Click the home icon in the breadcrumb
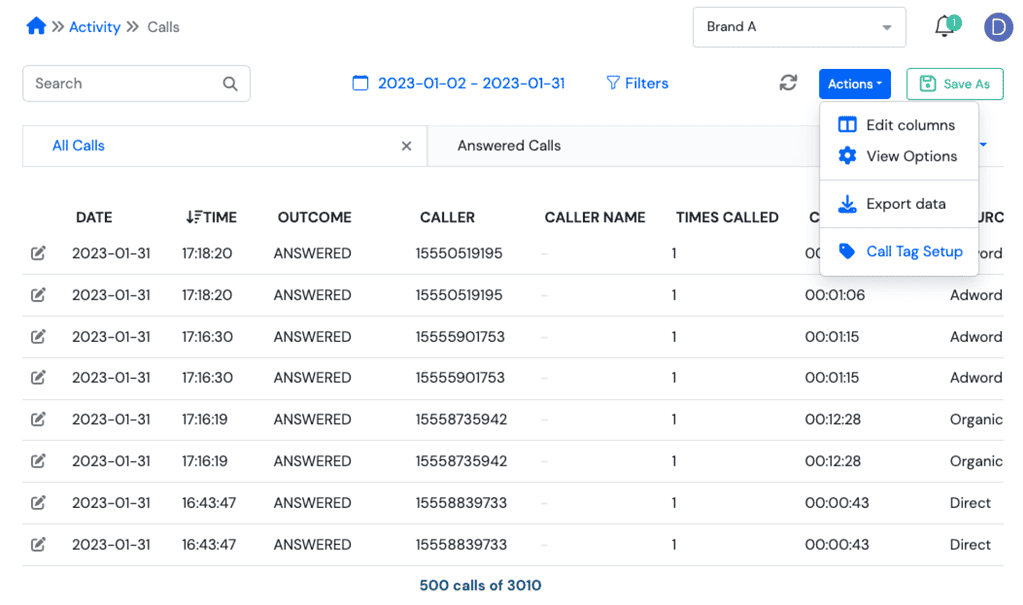Image resolution: width=1023 pixels, height=605 pixels. [x=36, y=26]
